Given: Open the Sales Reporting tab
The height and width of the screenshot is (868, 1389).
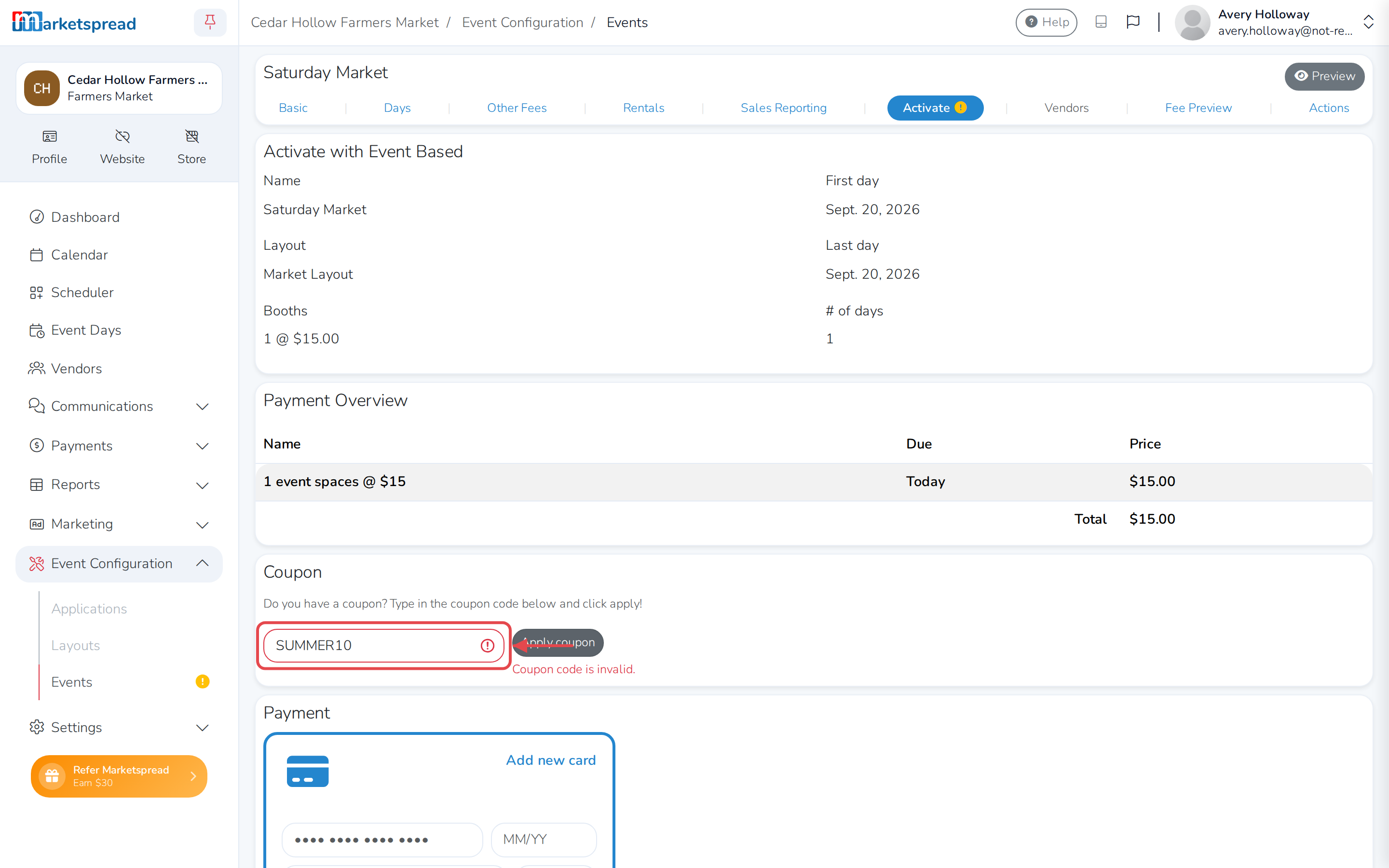Looking at the screenshot, I should pyautogui.click(x=783, y=108).
